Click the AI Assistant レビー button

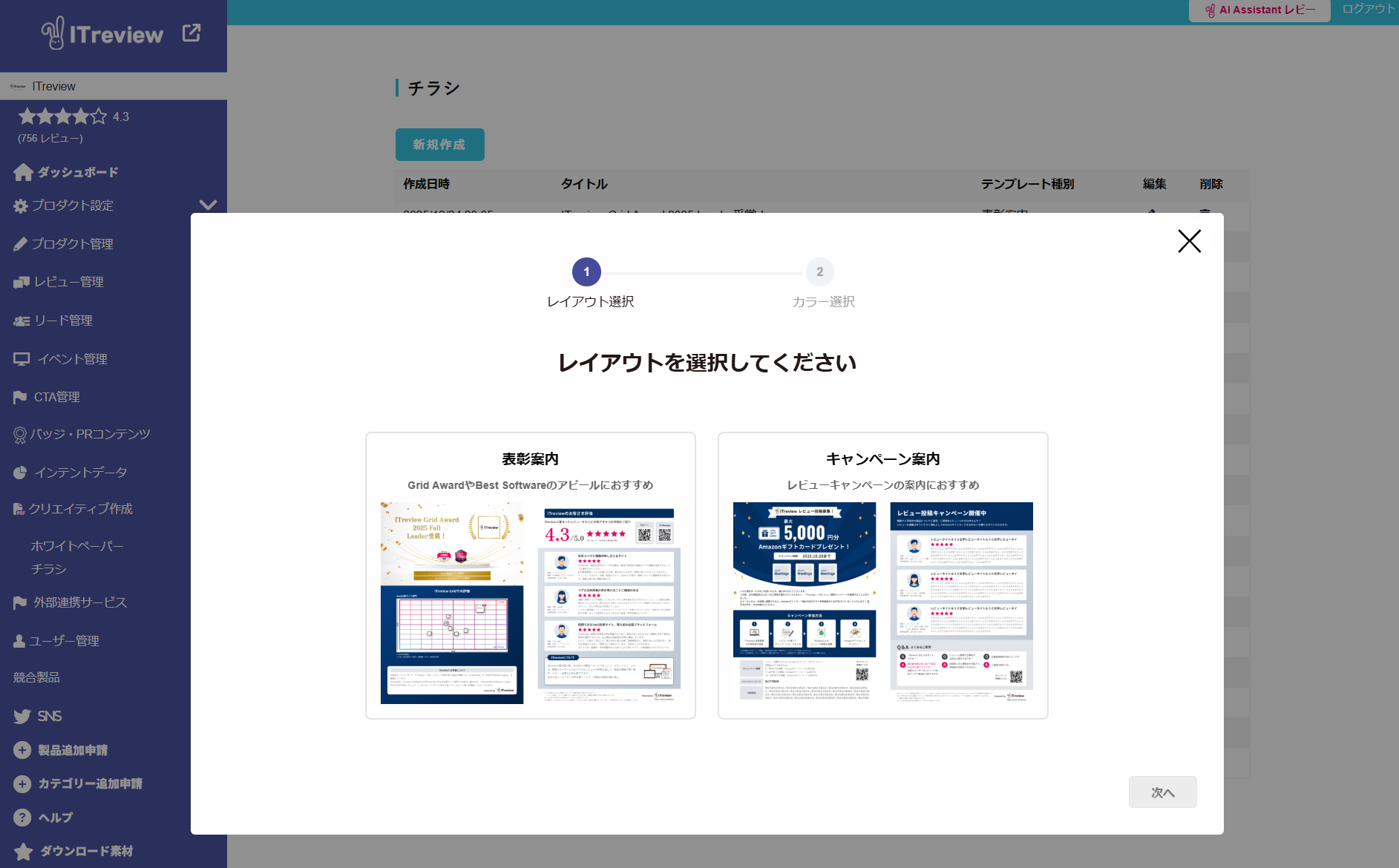click(1259, 10)
